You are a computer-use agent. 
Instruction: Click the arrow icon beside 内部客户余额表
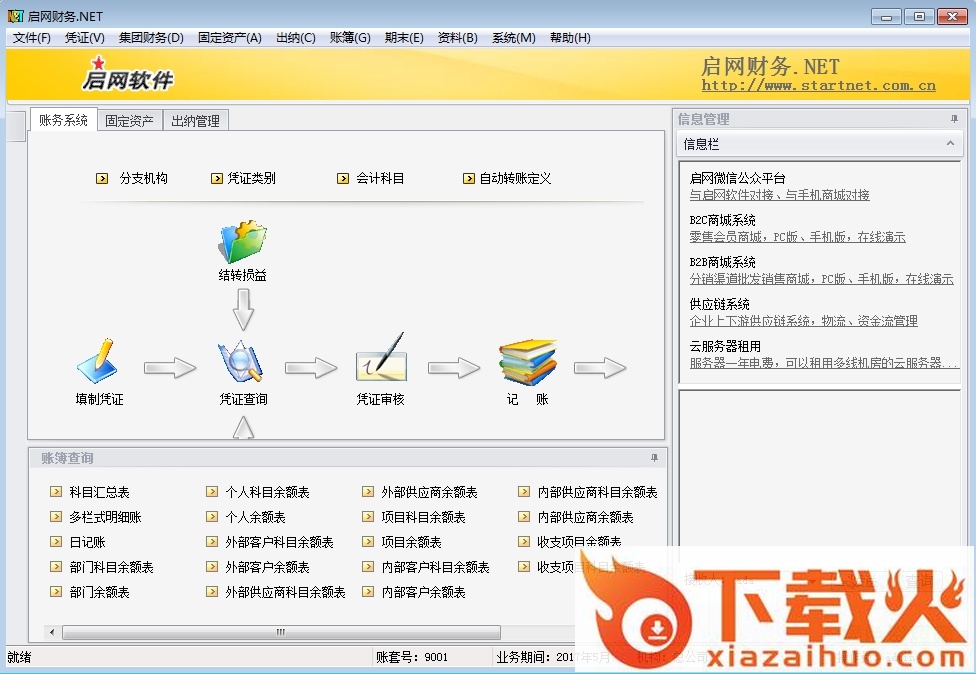368,591
